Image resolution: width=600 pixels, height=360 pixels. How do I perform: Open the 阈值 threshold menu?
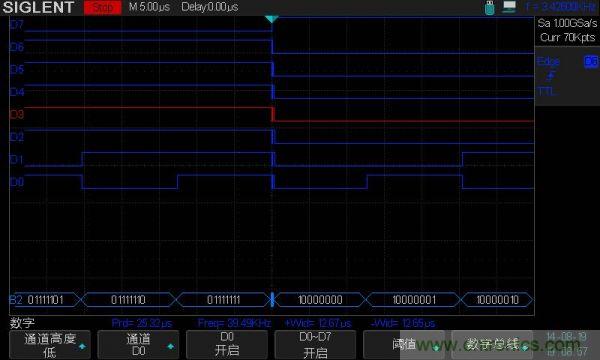tap(404, 344)
